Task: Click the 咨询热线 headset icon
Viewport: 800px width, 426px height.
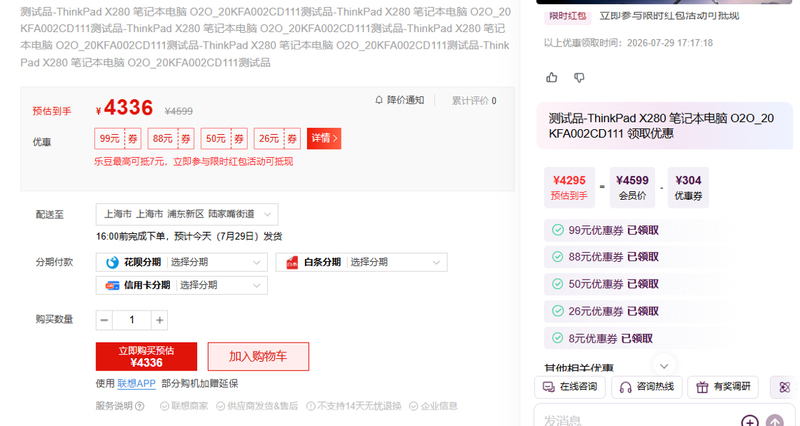Action: pos(626,387)
